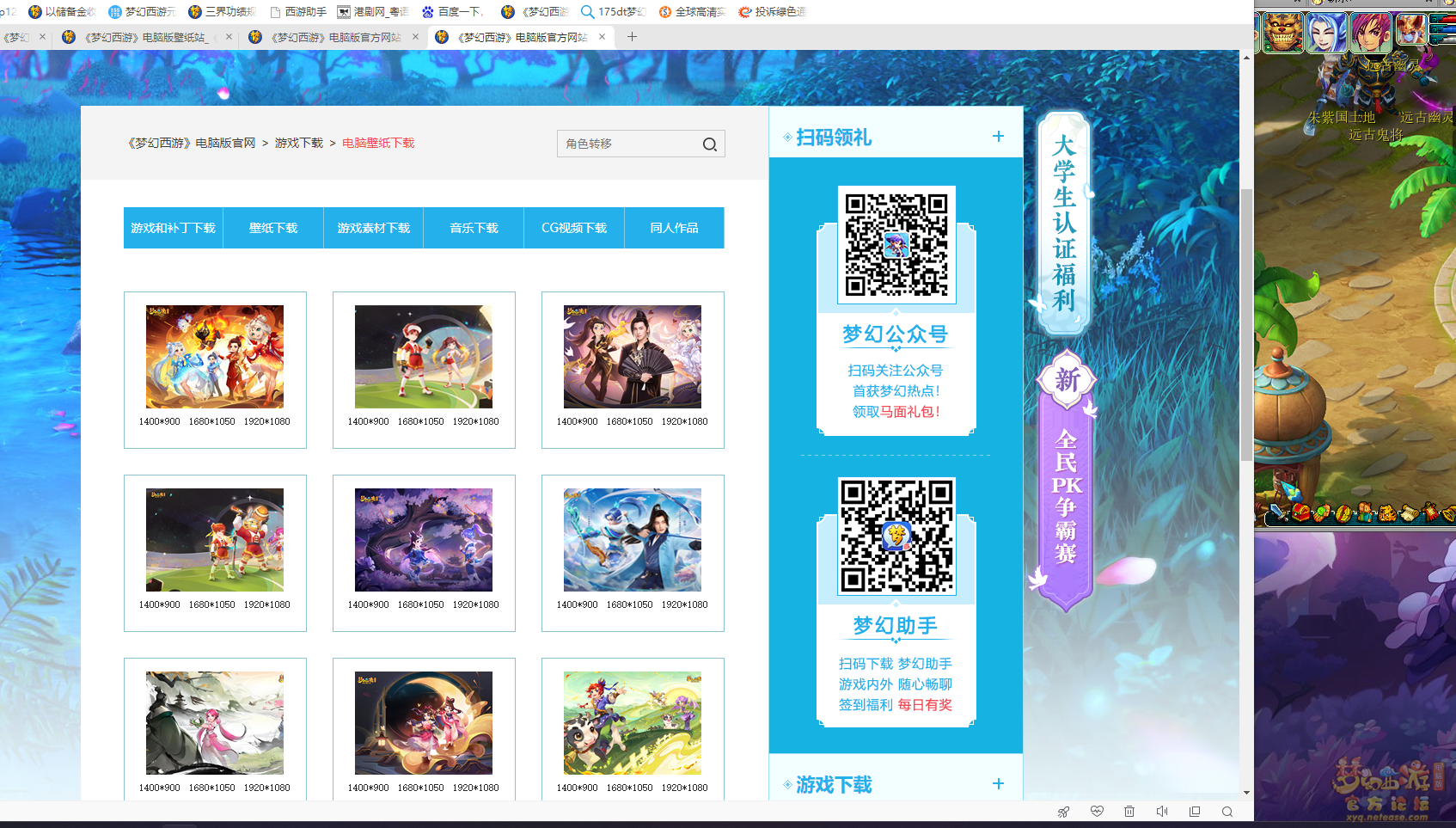1456x828 pixels.
Task: Click the search magnifier icon in 角色转移 box
Action: (709, 144)
